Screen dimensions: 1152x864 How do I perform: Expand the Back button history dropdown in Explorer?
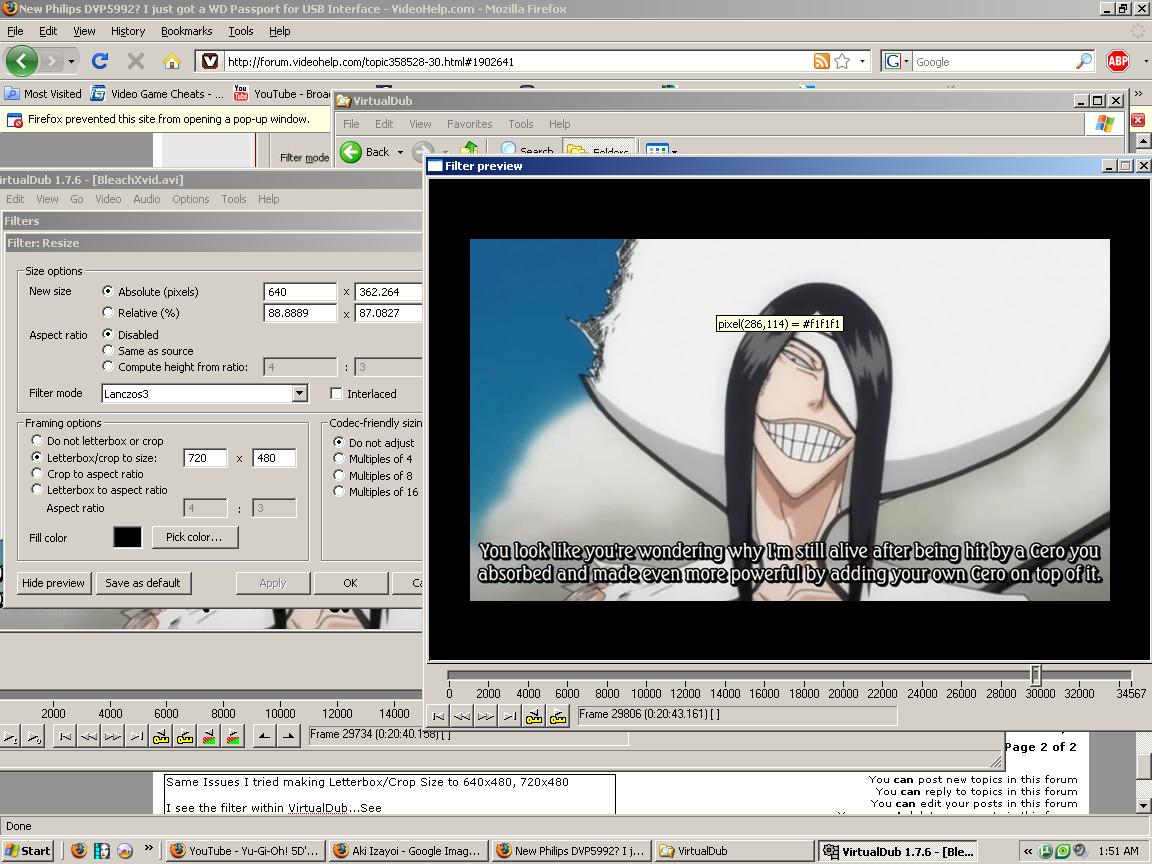400,152
